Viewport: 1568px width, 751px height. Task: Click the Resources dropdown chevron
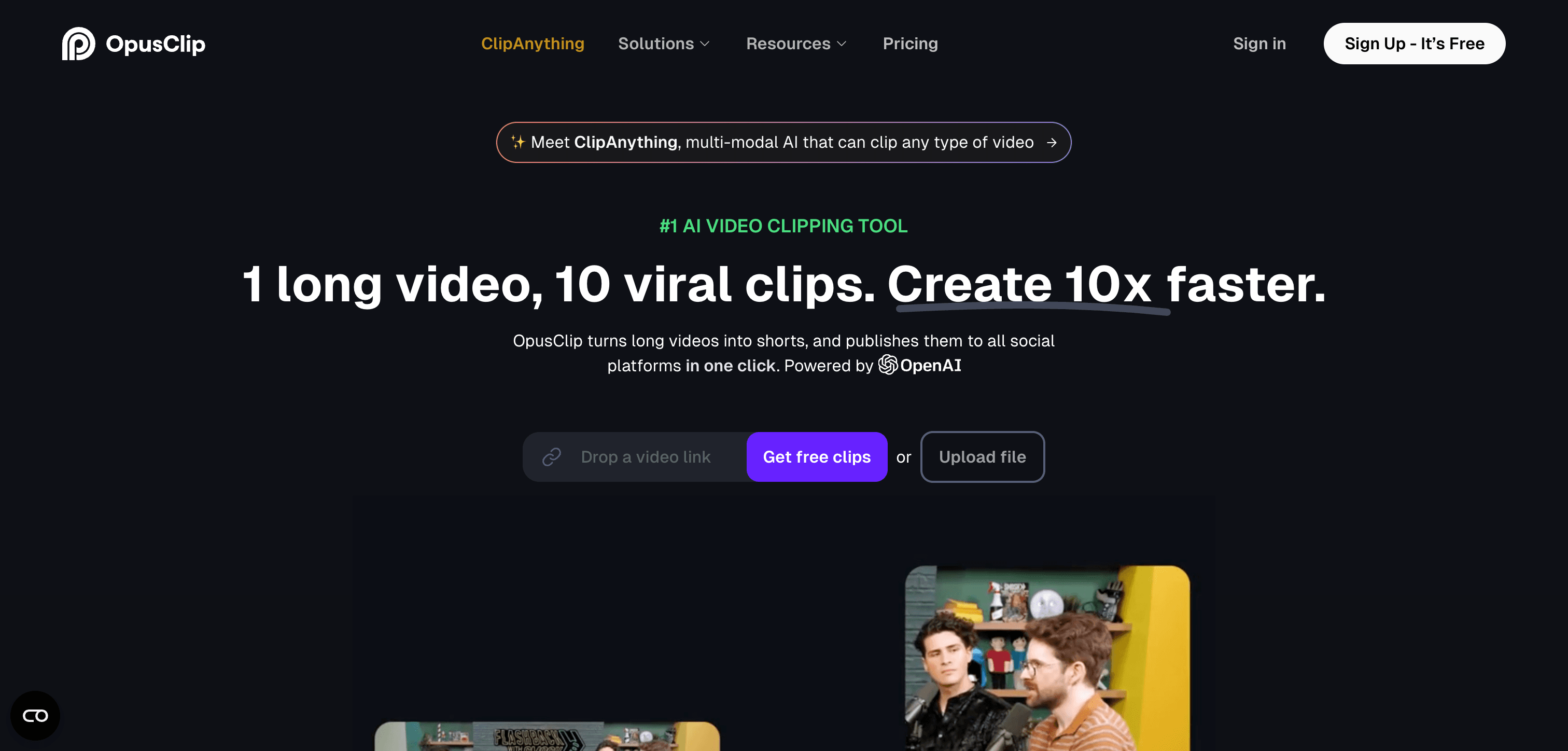coord(843,43)
